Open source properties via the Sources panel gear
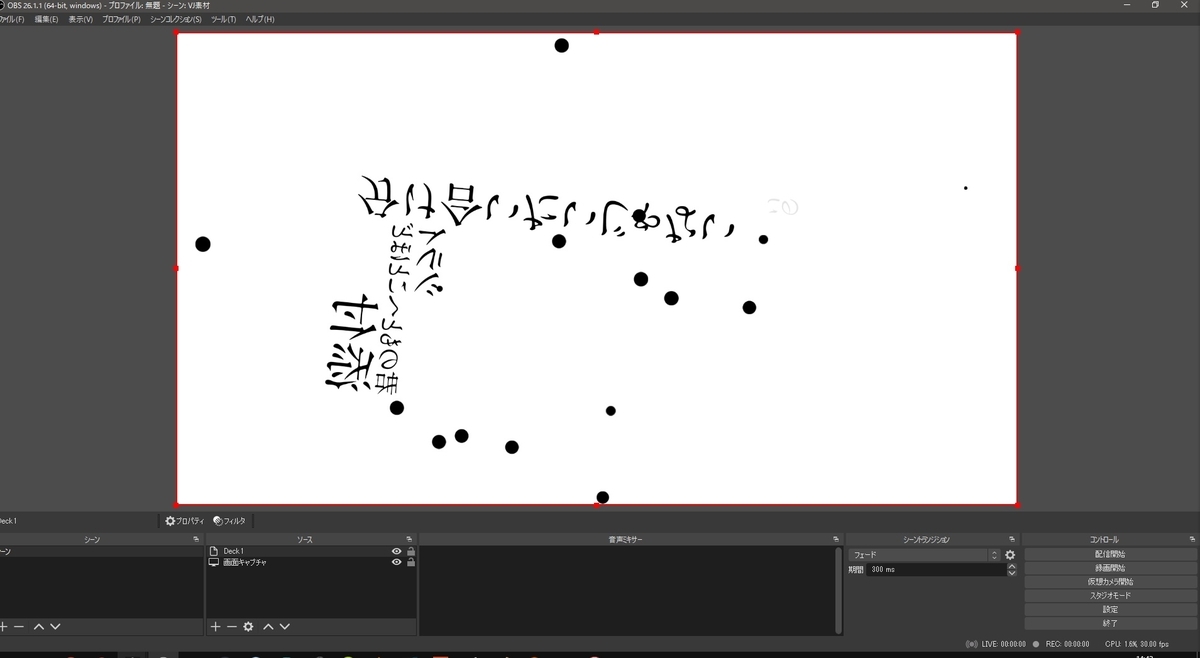Screen dimensions: 1200x658 pos(248,627)
